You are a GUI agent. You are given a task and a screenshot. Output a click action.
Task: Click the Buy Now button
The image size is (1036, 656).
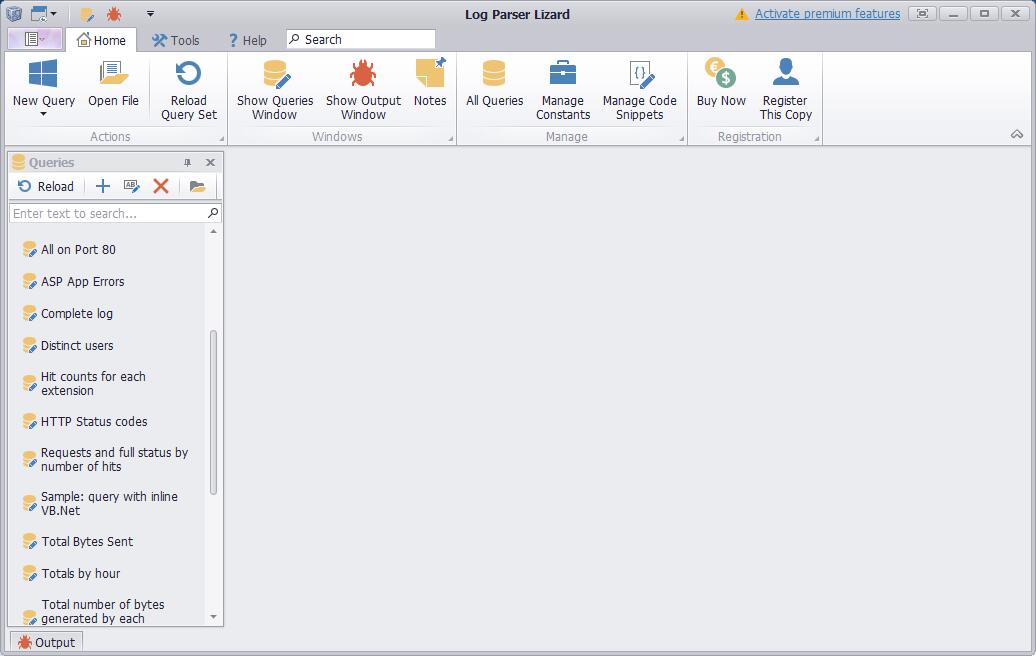tap(721, 83)
